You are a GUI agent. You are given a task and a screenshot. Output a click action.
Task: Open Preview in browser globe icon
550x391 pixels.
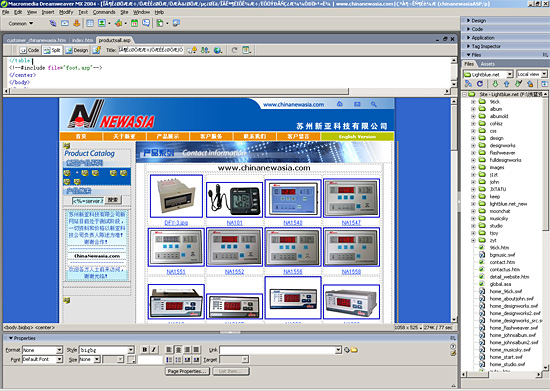point(217,50)
